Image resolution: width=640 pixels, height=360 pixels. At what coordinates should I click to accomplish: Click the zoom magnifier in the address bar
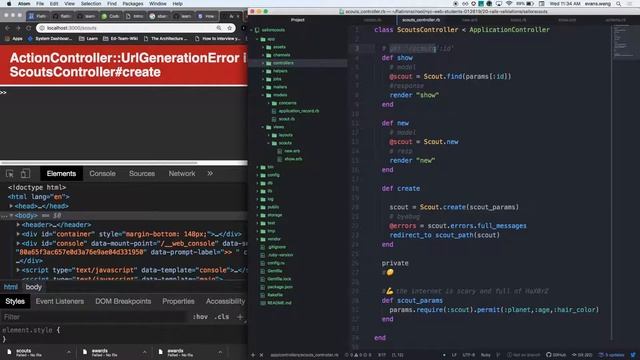coord(219,28)
